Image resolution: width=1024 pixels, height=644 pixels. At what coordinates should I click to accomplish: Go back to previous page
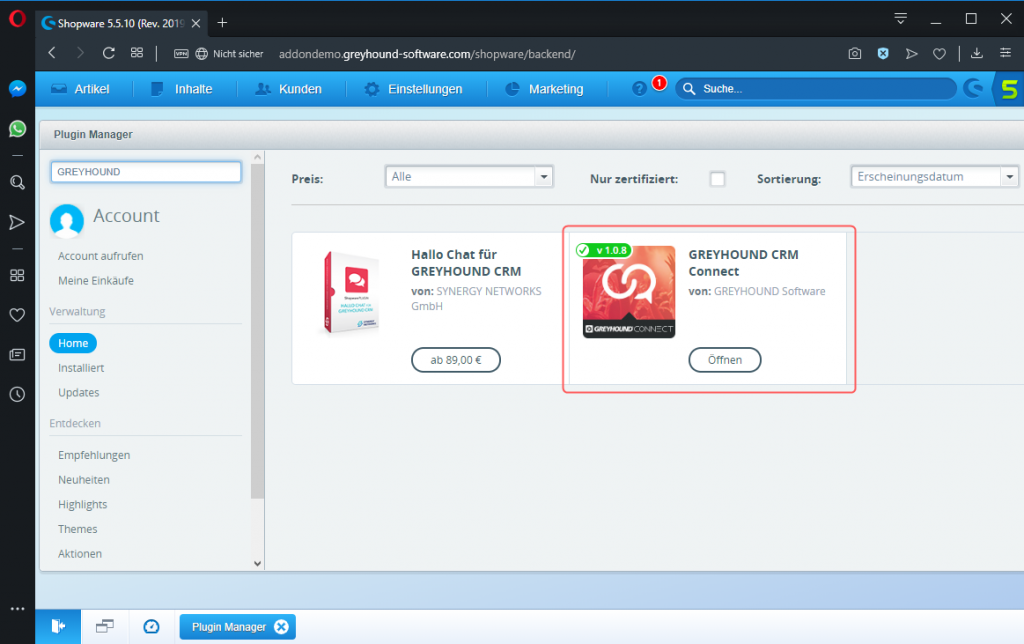(52, 54)
